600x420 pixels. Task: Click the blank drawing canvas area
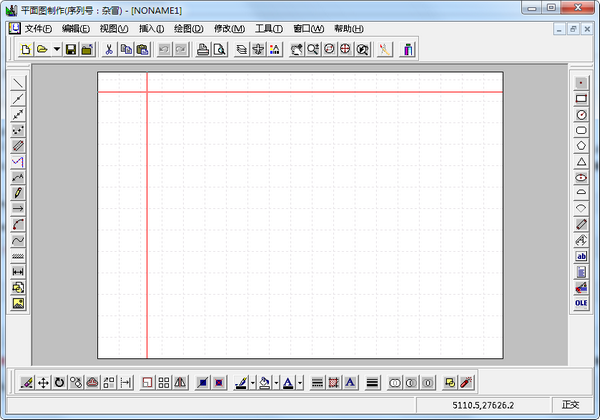(320, 230)
